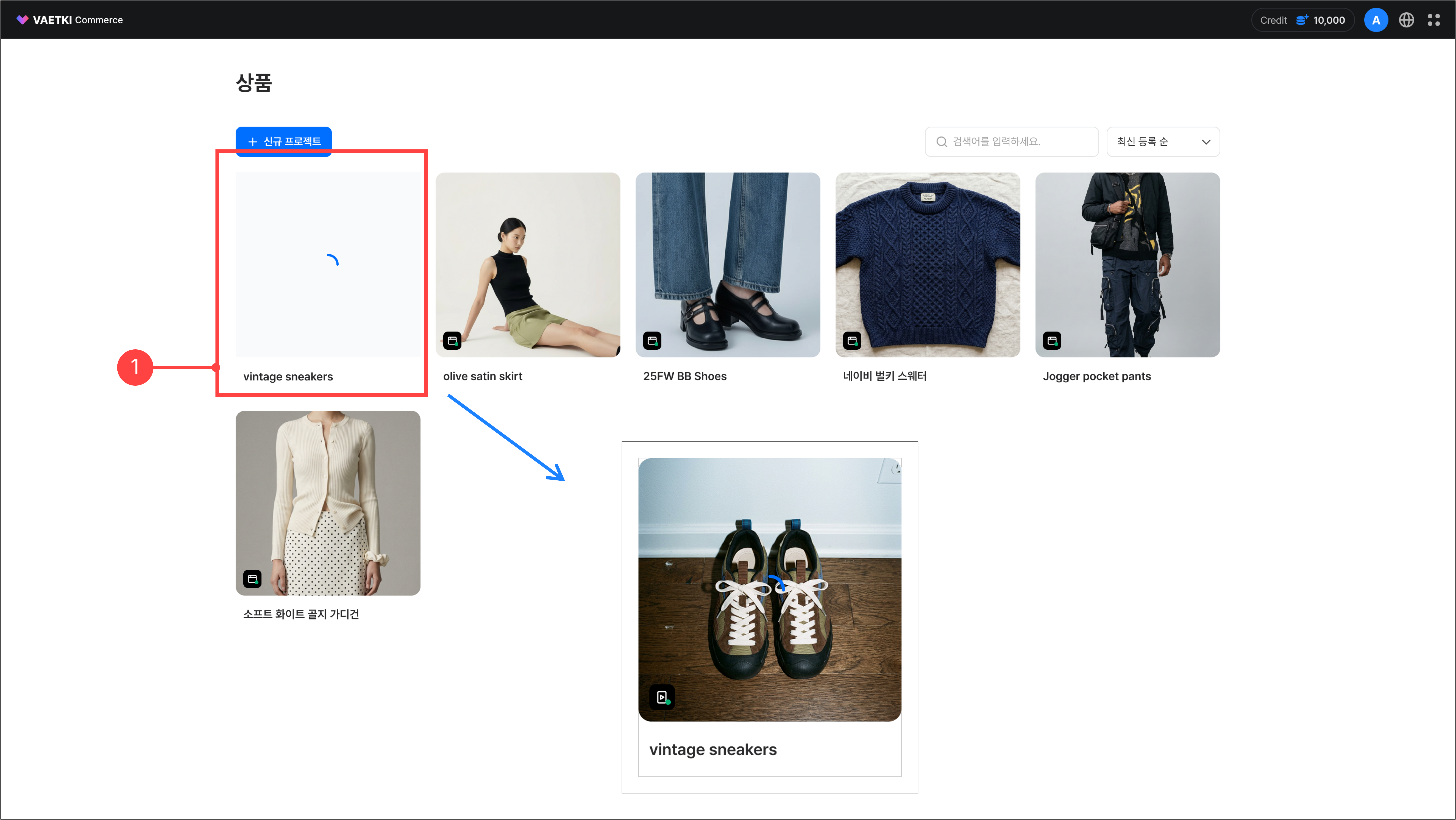The image size is (1456, 820).
Task: Focus the 검색어를 입력하세요 search field
Action: [1012, 142]
